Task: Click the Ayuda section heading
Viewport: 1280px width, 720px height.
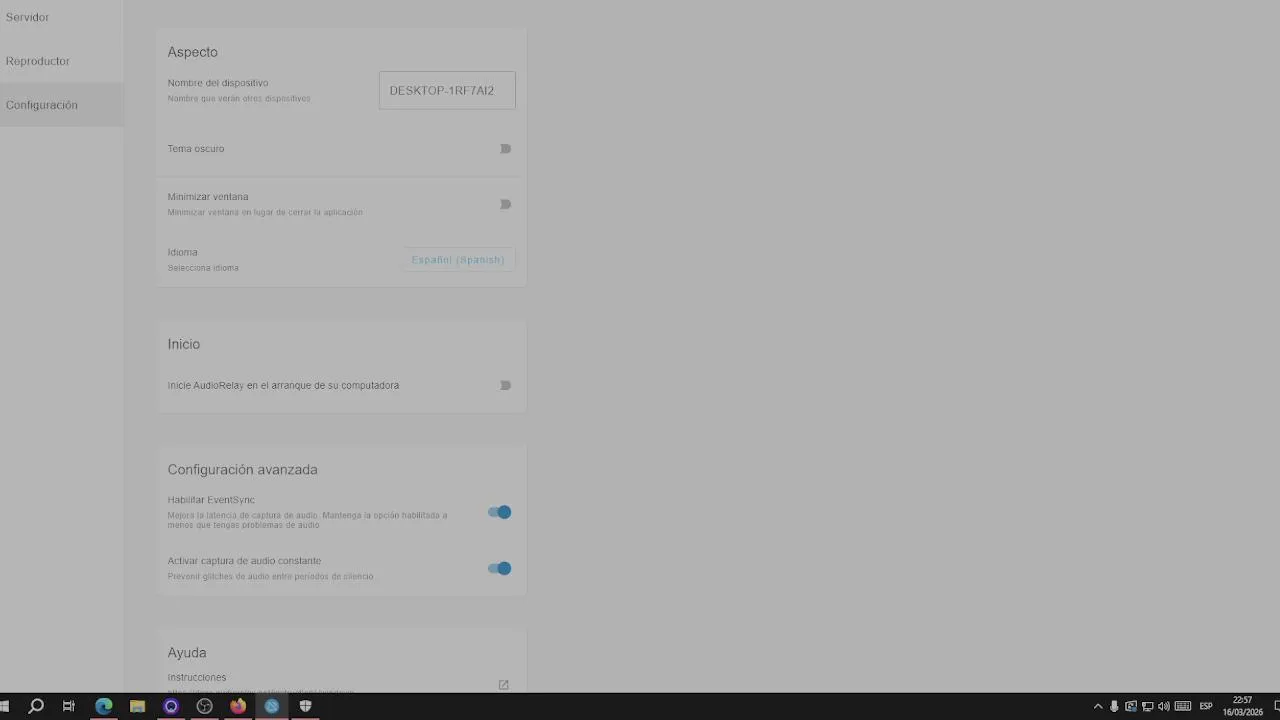Action: pos(187,652)
